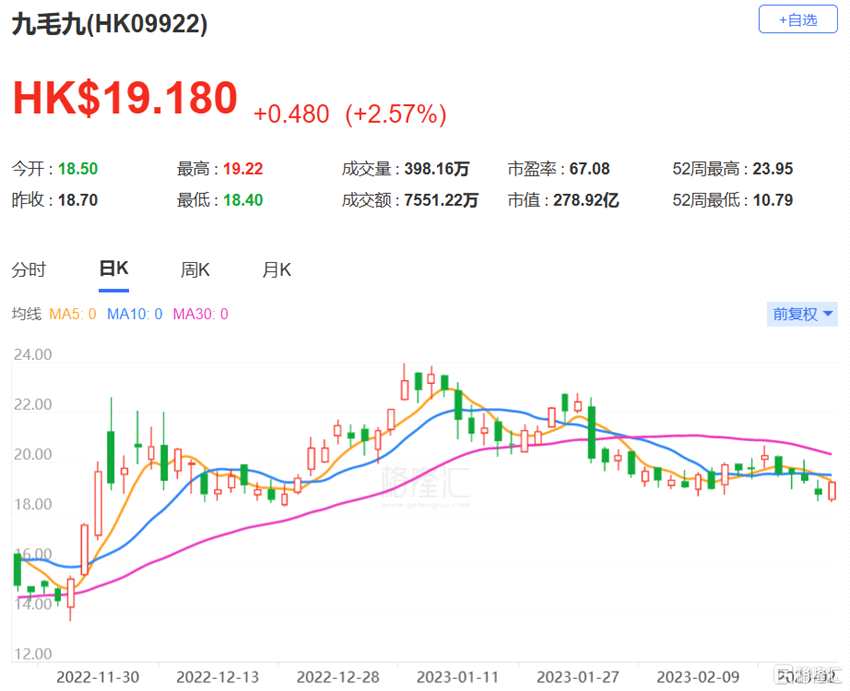Image resolution: width=850 pixels, height=691 pixels.
Task: Click the 20.00 price axis label
Action: tap(33, 454)
